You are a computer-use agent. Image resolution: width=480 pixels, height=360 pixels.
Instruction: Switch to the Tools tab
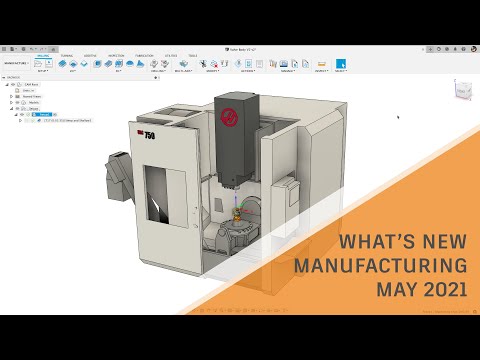click(193, 56)
